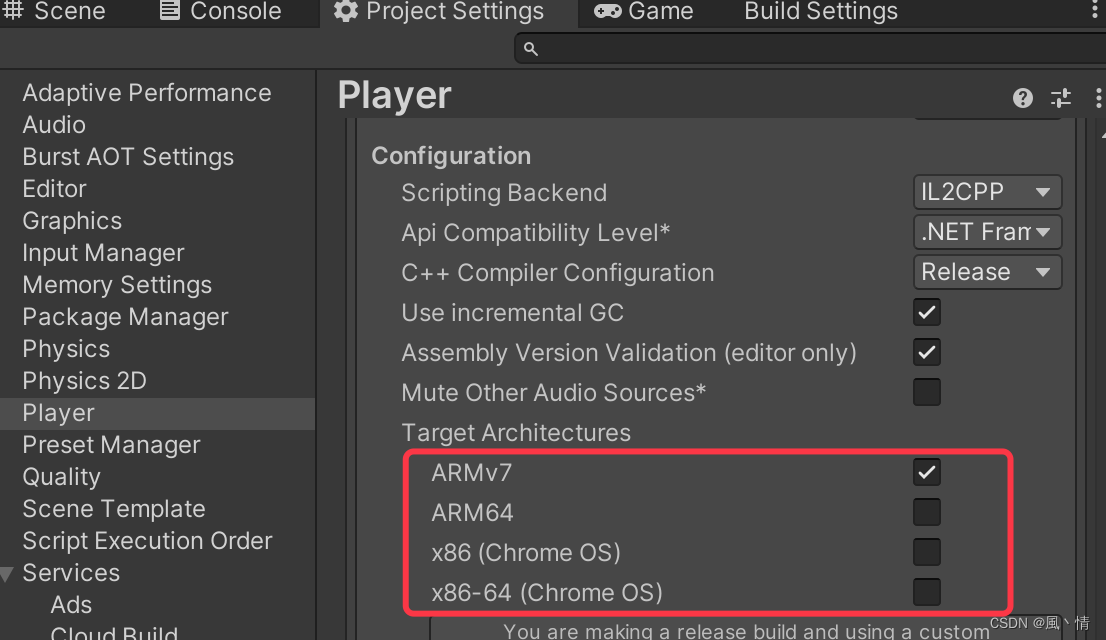Collapse the Services tree section

(x=8, y=574)
